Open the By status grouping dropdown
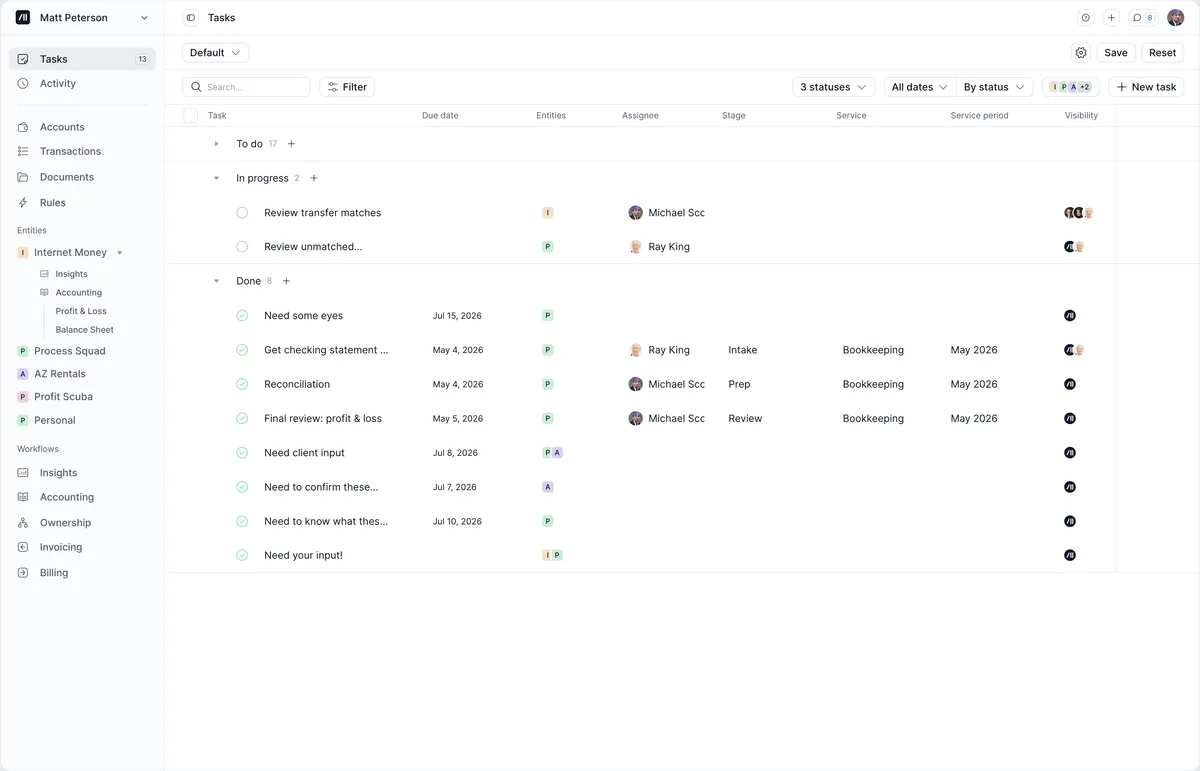 click(994, 87)
